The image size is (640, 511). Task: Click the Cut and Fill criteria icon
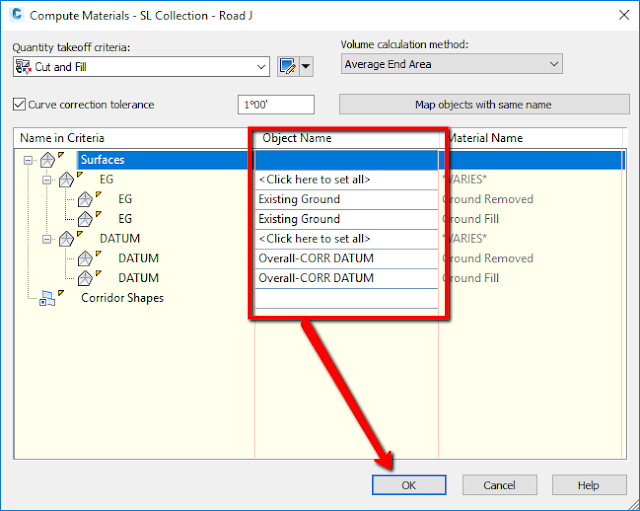[23, 67]
